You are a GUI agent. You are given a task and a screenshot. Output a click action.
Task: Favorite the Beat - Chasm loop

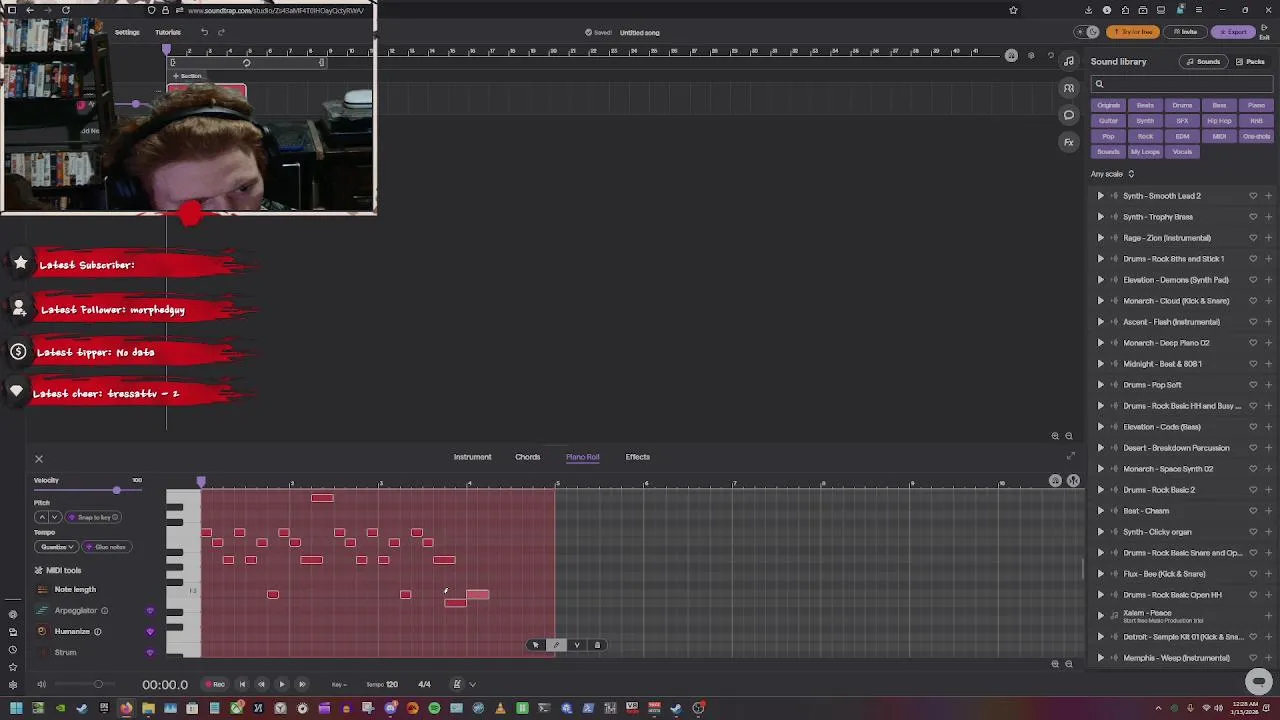pos(1253,511)
